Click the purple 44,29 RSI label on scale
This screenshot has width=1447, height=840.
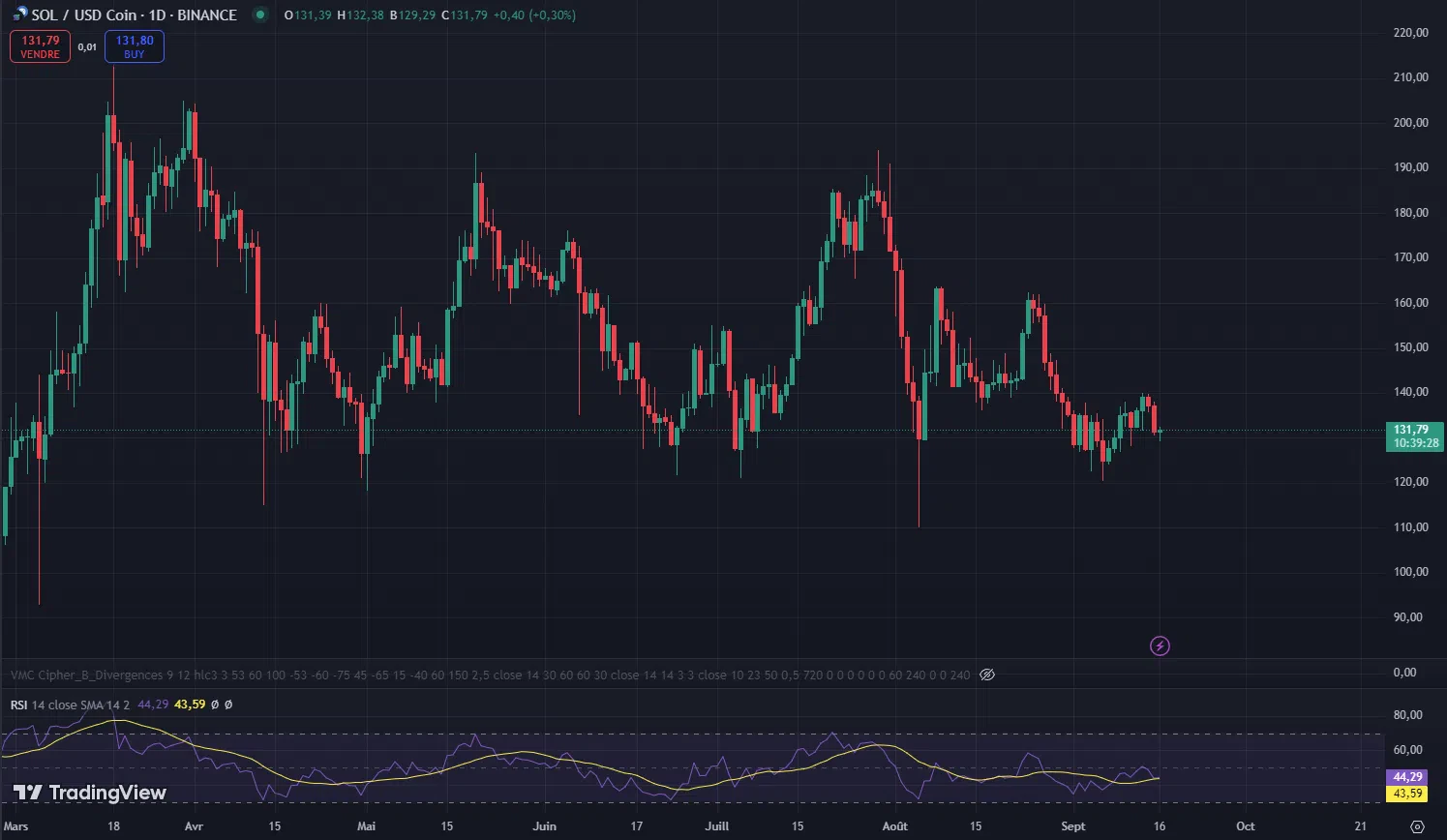pos(1408,777)
